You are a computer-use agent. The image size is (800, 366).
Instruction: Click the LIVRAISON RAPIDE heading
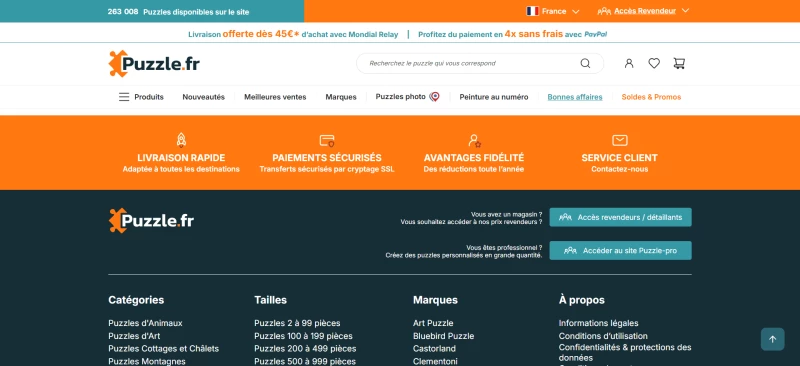coord(181,158)
